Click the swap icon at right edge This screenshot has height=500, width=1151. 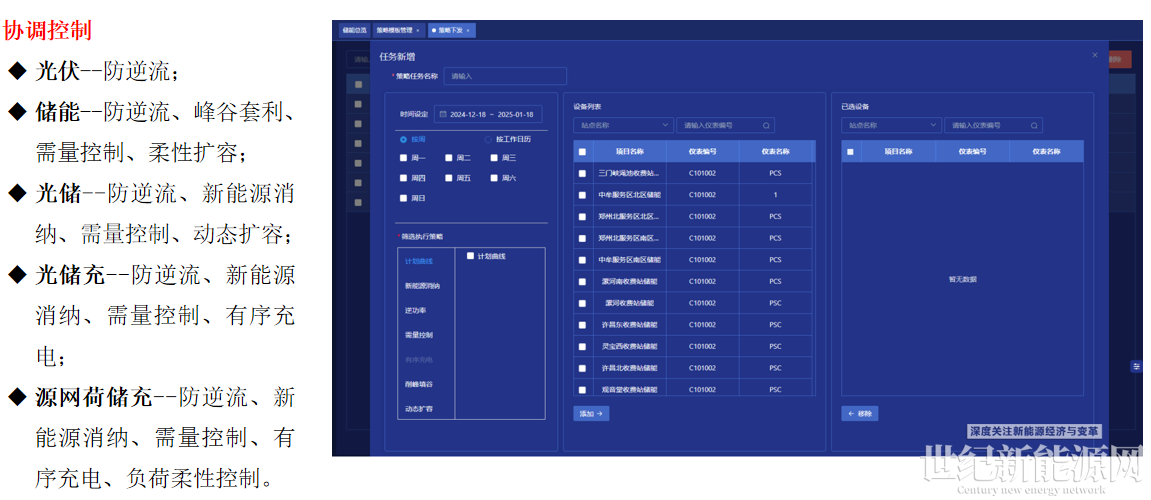[1136, 367]
